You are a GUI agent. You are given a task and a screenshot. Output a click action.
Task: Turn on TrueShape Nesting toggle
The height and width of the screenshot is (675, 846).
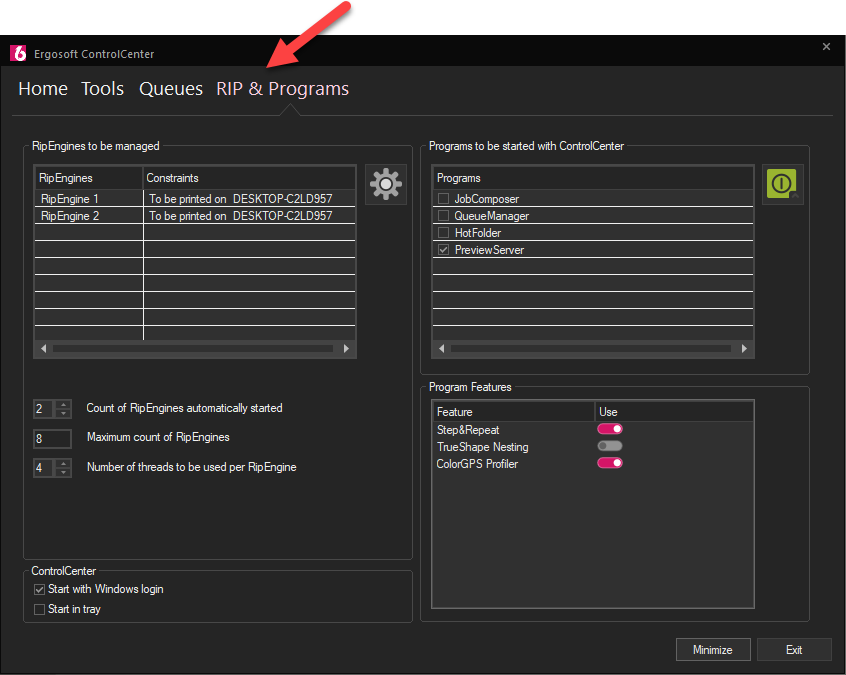[x=610, y=446]
